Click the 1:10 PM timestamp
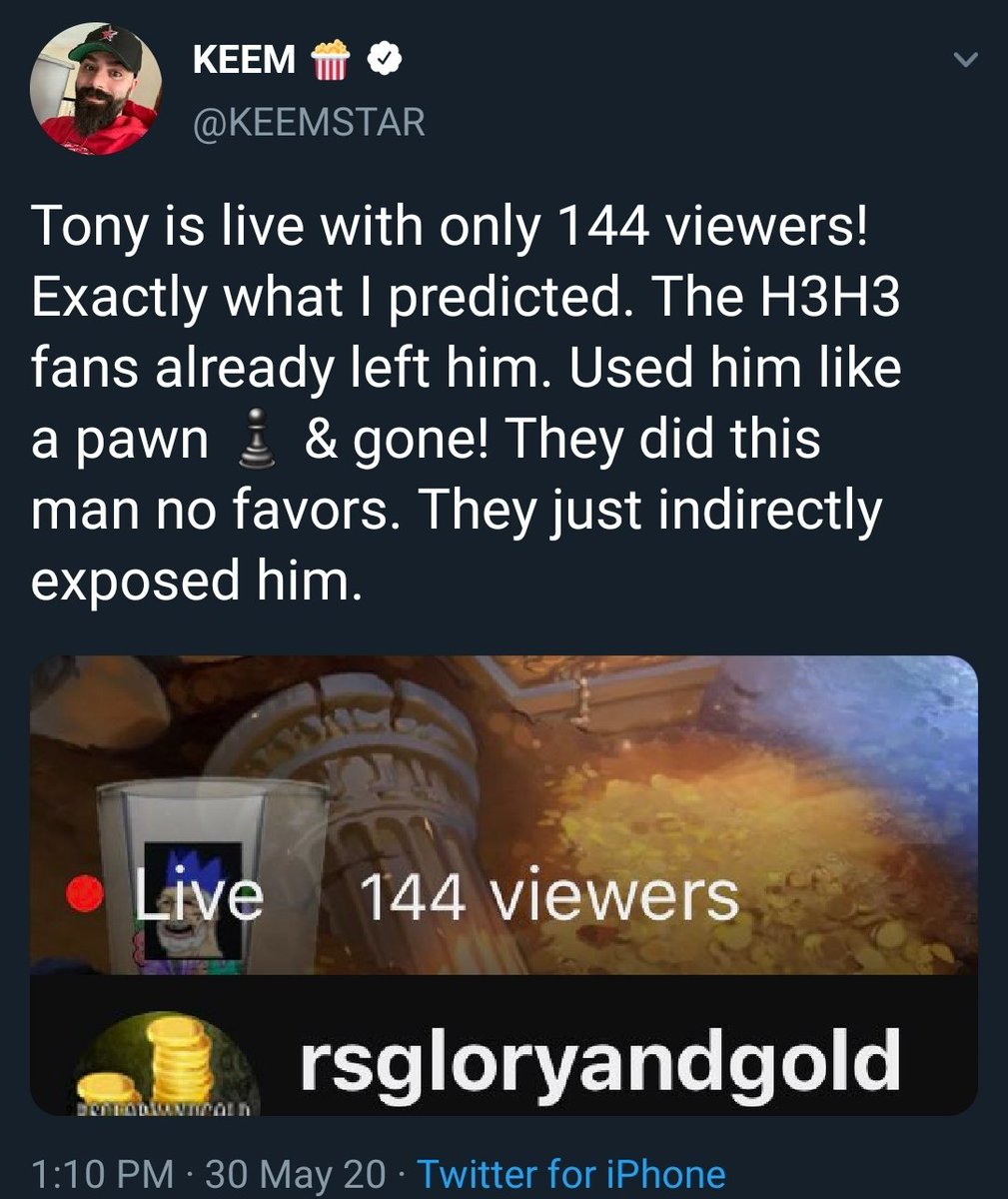The height and width of the screenshot is (1199, 1008). pyautogui.click(x=102, y=1173)
